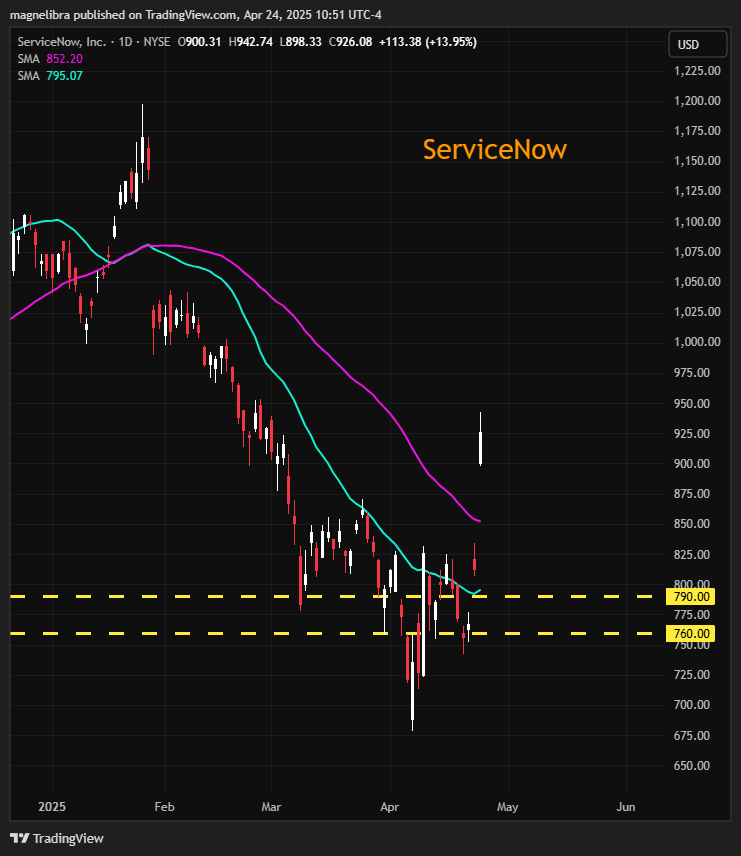Image resolution: width=741 pixels, height=856 pixels.
Task: Open the TradingView brand link
Action: click(x=57, y=838)
